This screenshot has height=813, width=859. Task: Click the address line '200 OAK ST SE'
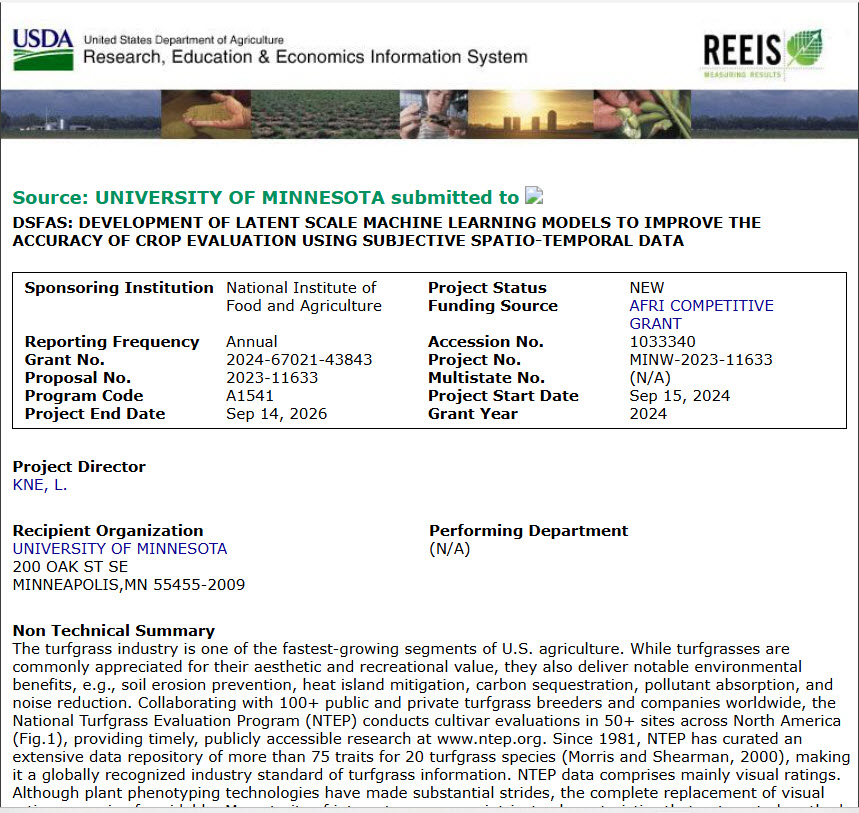tap(70, 567)
